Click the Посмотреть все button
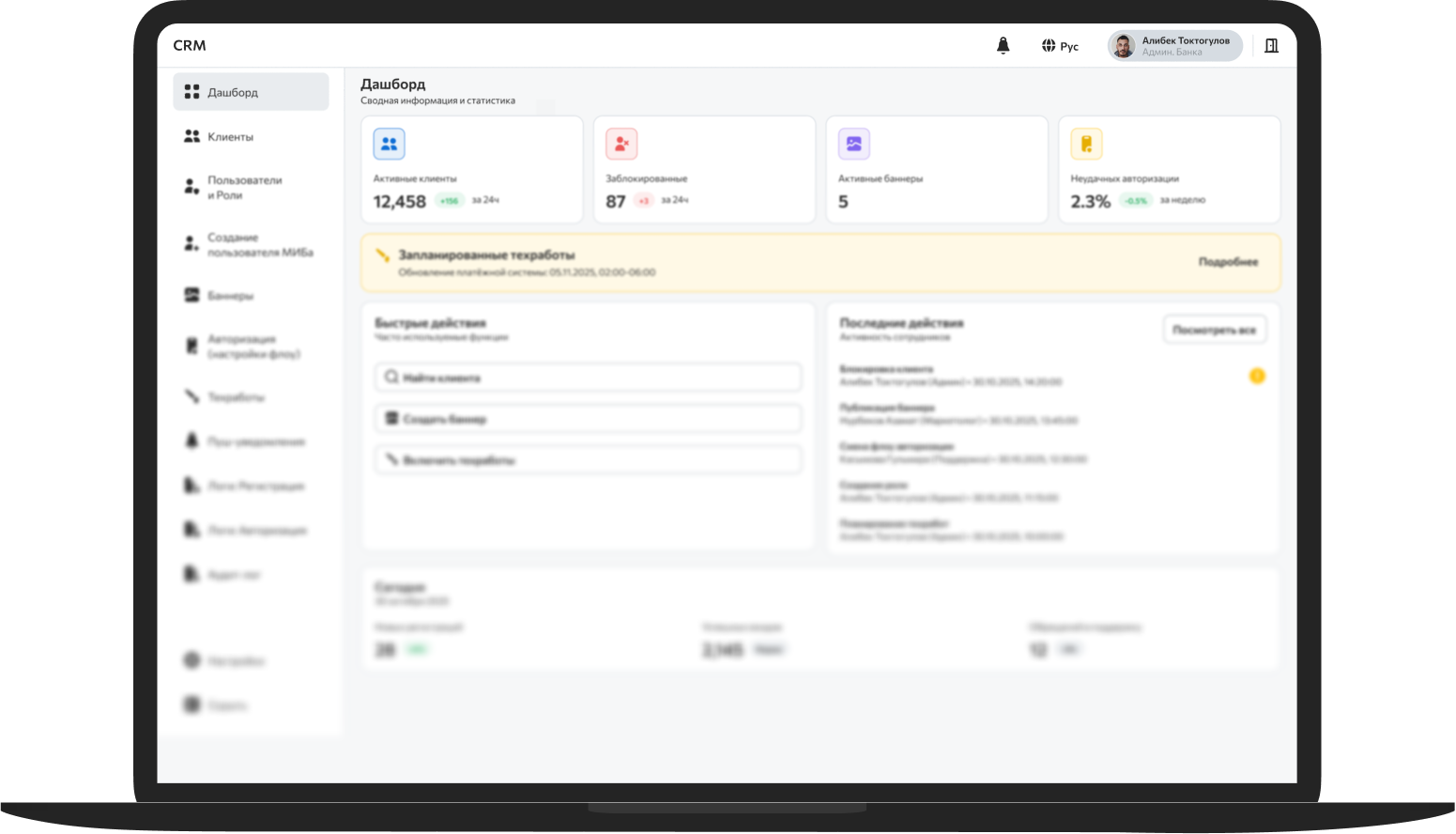This screenshot has width=1456, height=834. [x=1214, y=330]
